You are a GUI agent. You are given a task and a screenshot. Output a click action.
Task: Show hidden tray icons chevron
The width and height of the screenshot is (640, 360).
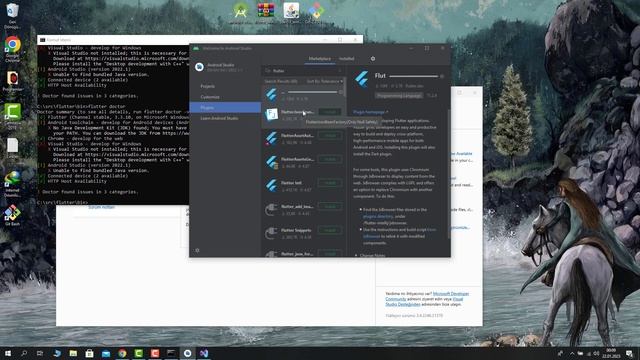click(572, 353)
